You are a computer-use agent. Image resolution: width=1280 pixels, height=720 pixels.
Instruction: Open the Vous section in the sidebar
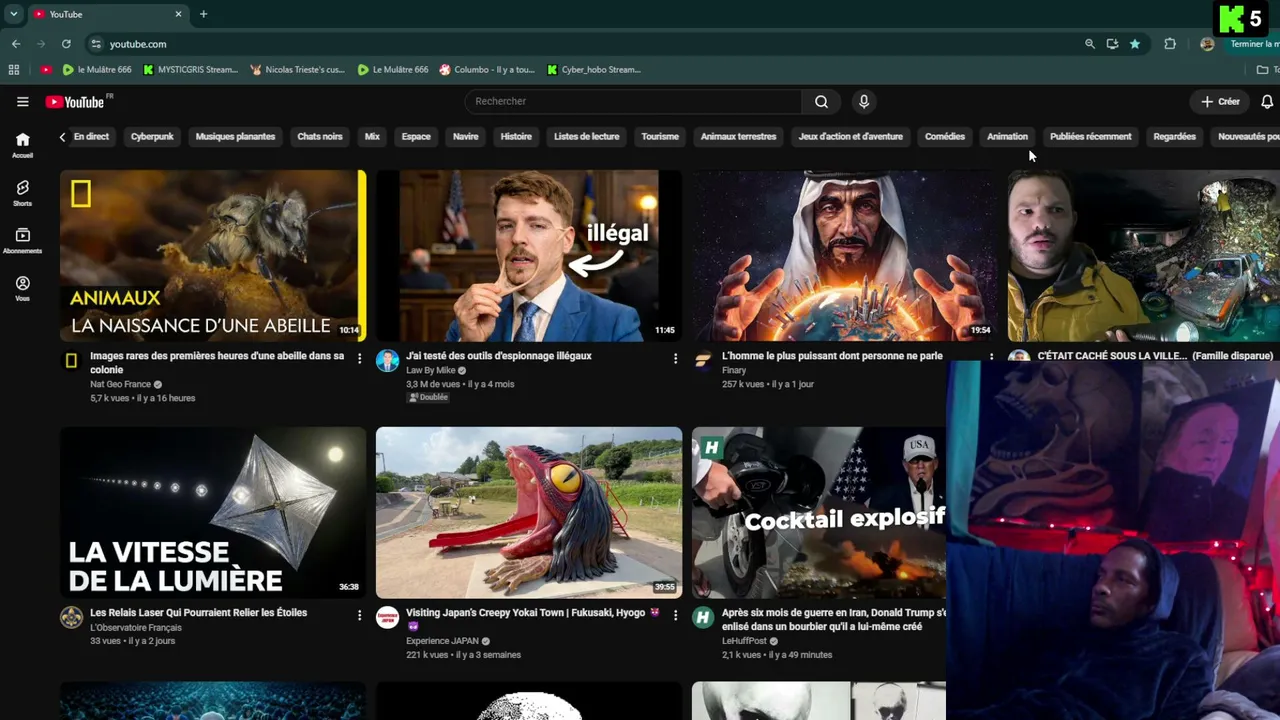pyautogui.click(x=22, y=289)
